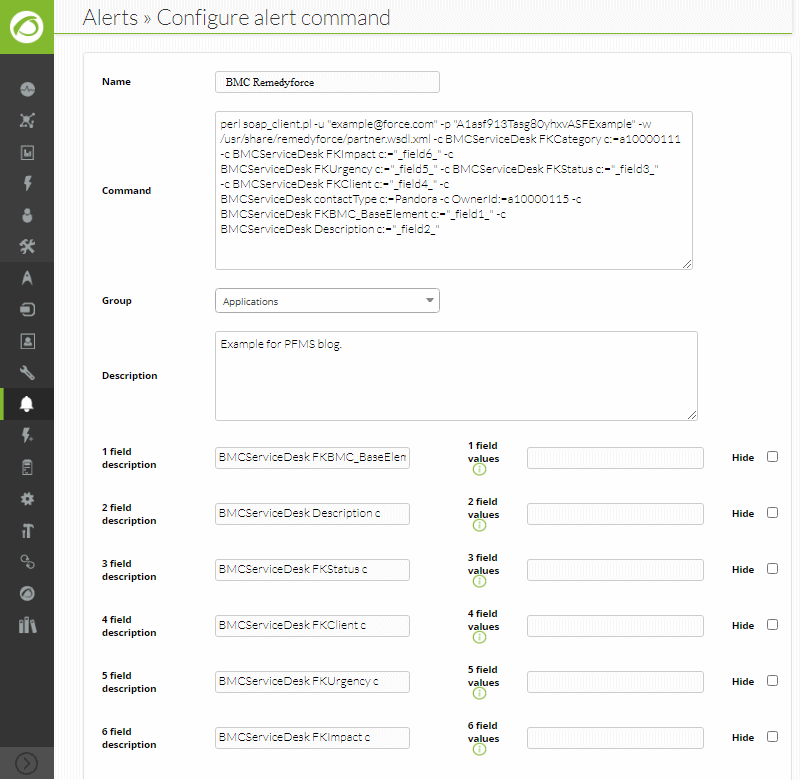The height and width of the screenshot is (780, 800).
Task: Open the letter A icon in sidebar
Action: [27, 278]
